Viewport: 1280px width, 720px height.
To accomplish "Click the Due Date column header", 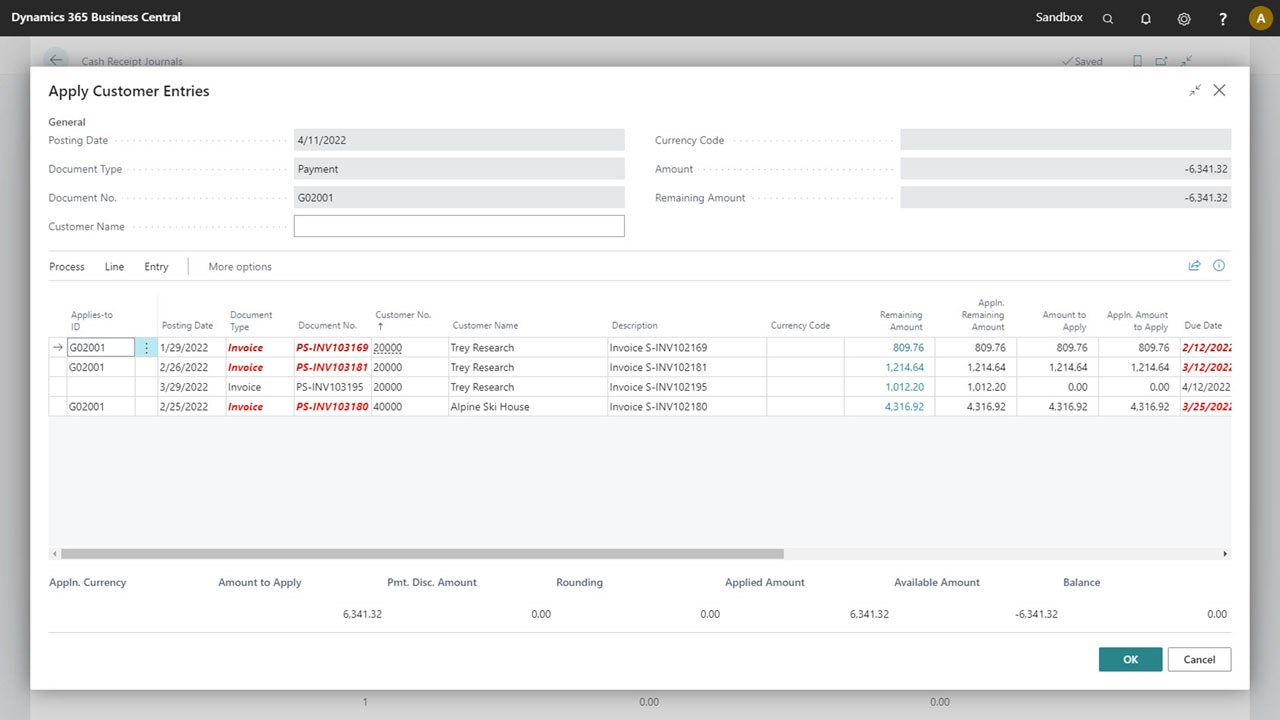I will pos(1203,326).
